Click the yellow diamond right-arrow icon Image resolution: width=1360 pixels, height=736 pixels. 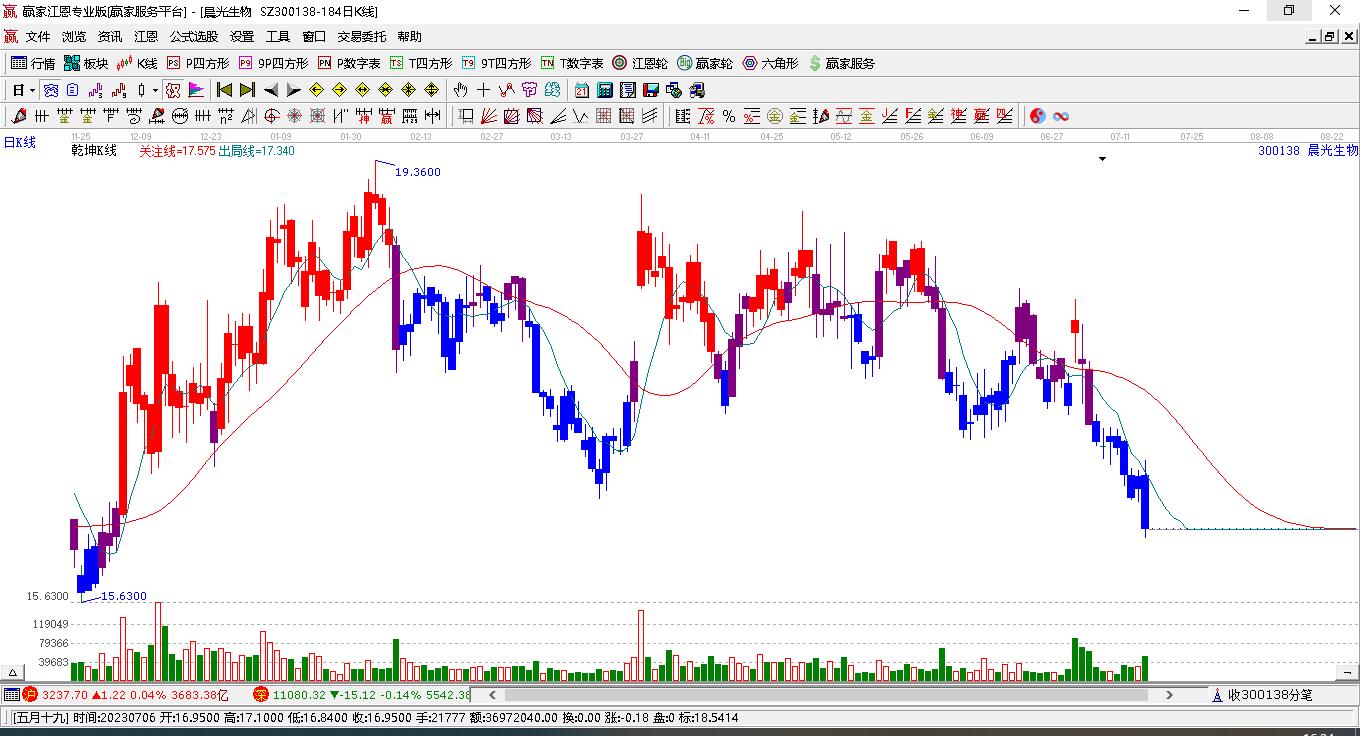click(x=339, y=90)
